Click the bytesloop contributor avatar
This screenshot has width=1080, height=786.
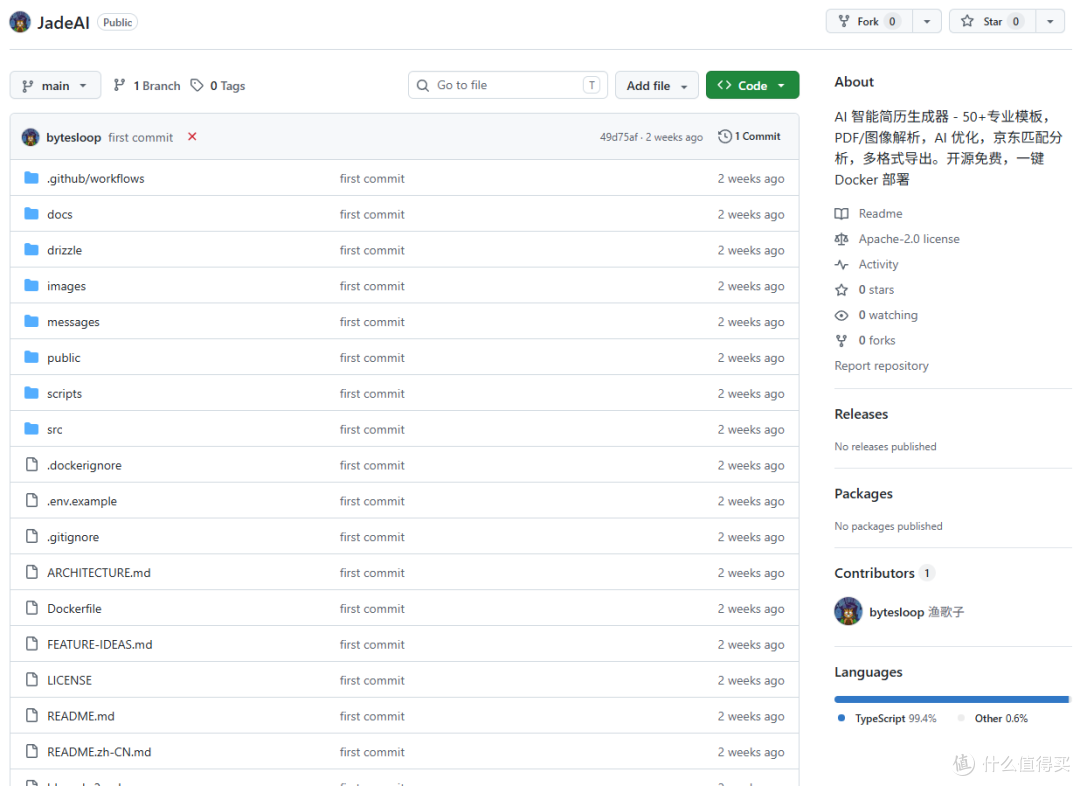pos(848,611)
